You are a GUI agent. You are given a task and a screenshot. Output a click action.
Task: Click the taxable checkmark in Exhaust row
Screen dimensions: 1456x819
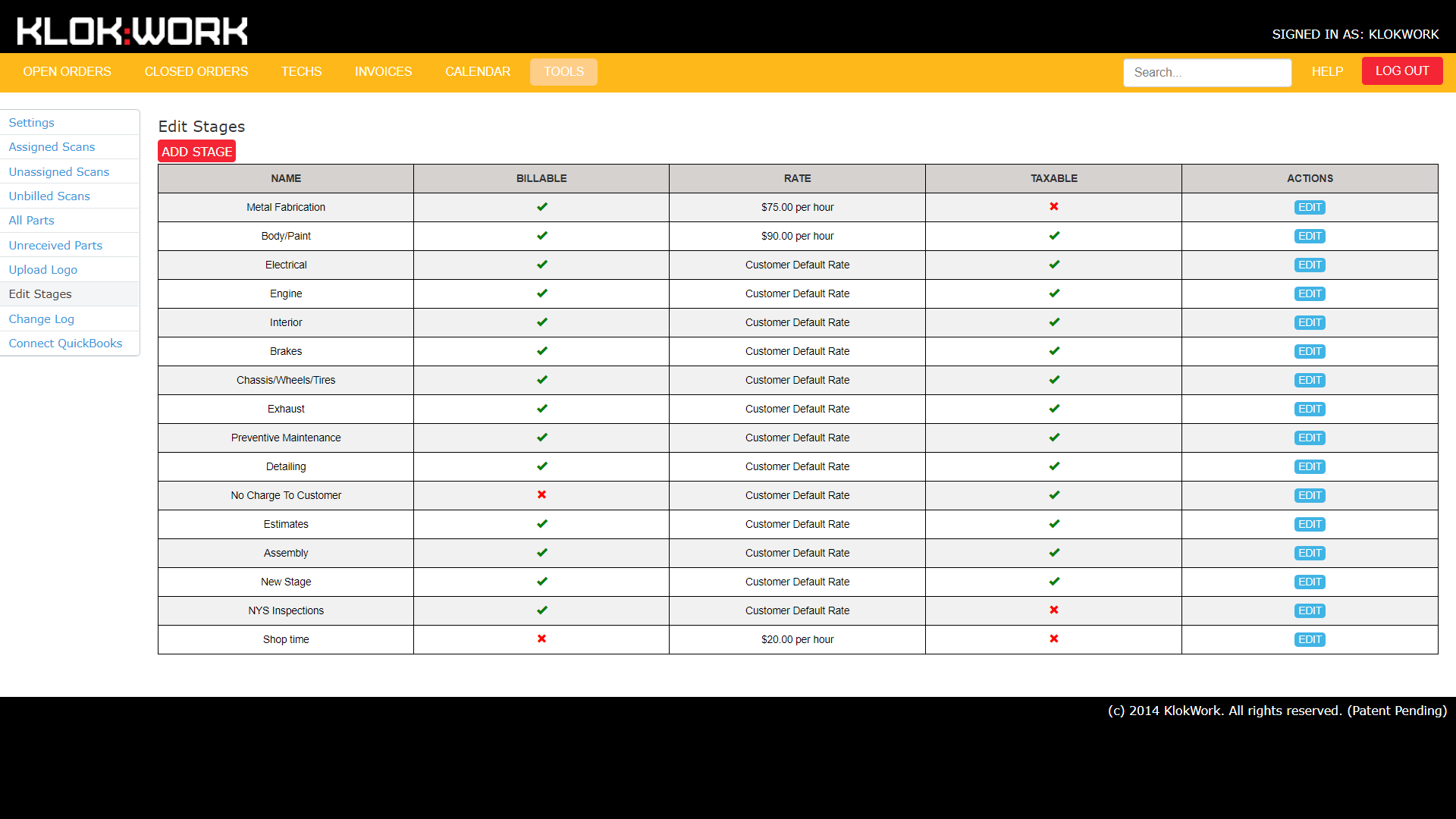coord(1053,408)
